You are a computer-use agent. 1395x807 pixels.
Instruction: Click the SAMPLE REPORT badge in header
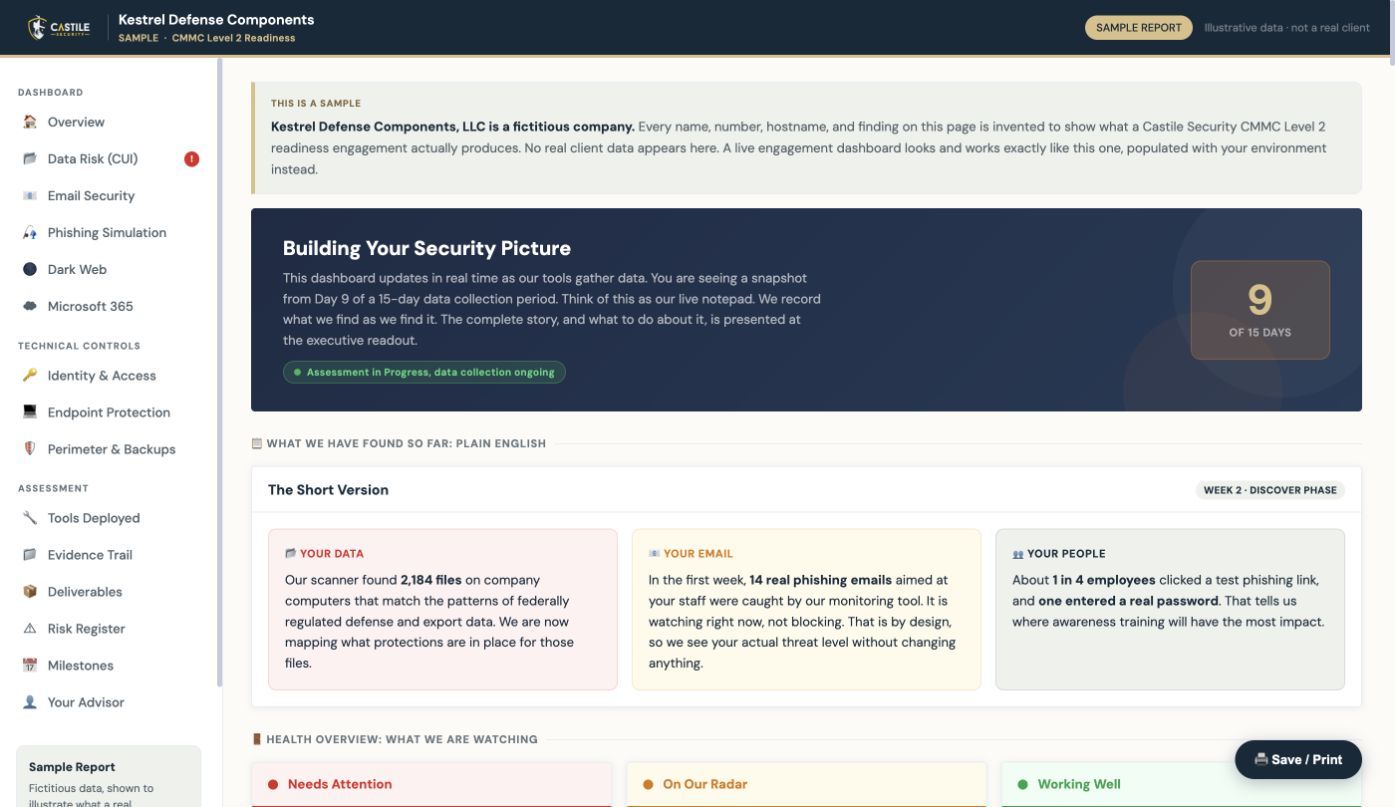point(1139,28)
